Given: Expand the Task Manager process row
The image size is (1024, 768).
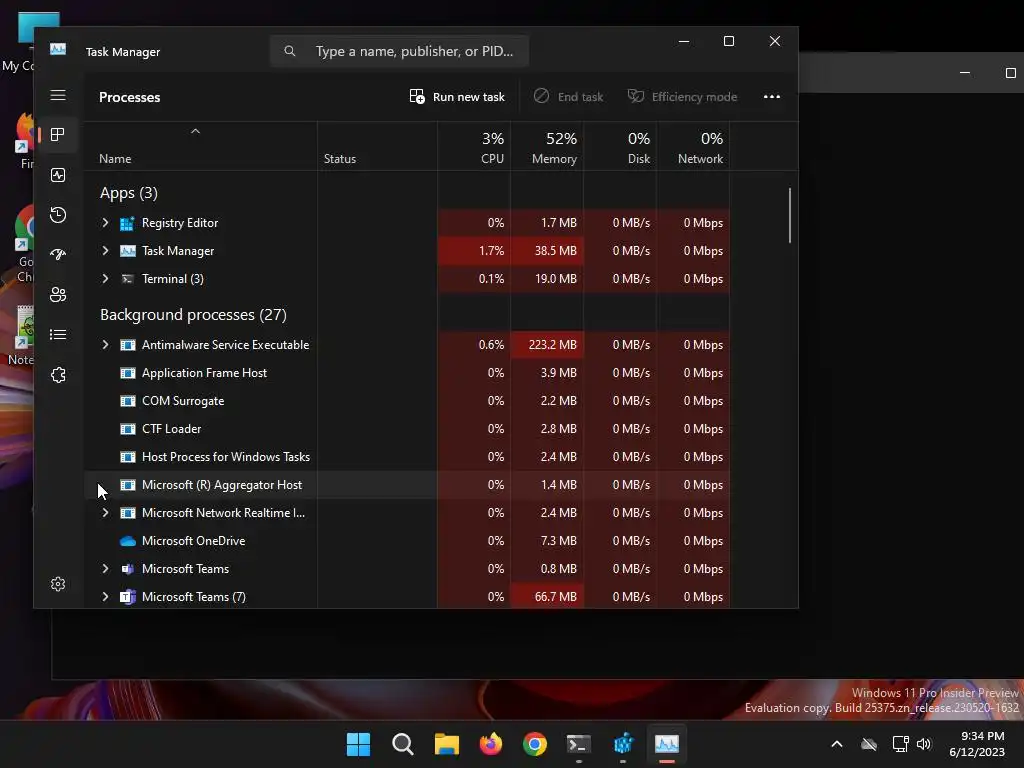Looking at the screenshot, I should coord(105,251).
